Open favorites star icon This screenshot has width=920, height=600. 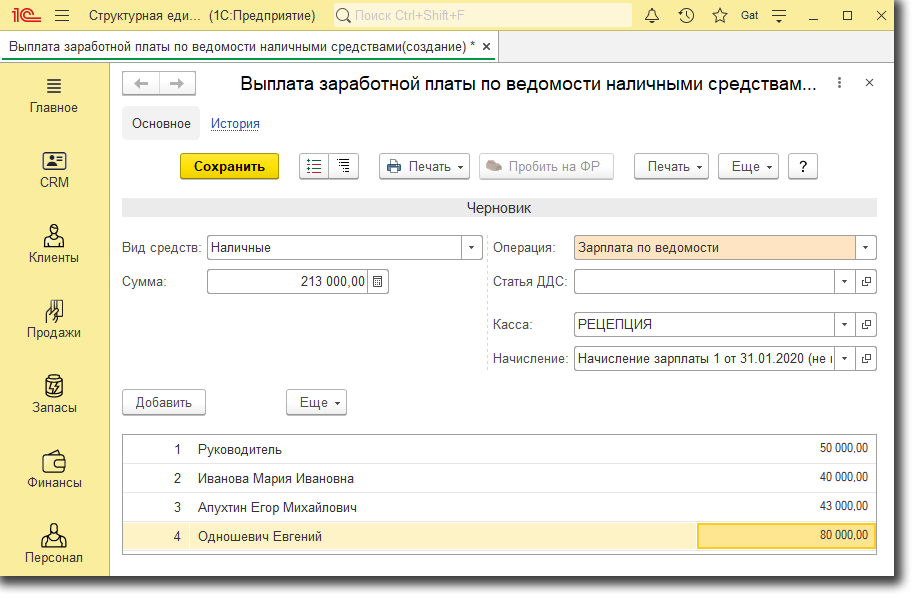(x=720, y=16)
